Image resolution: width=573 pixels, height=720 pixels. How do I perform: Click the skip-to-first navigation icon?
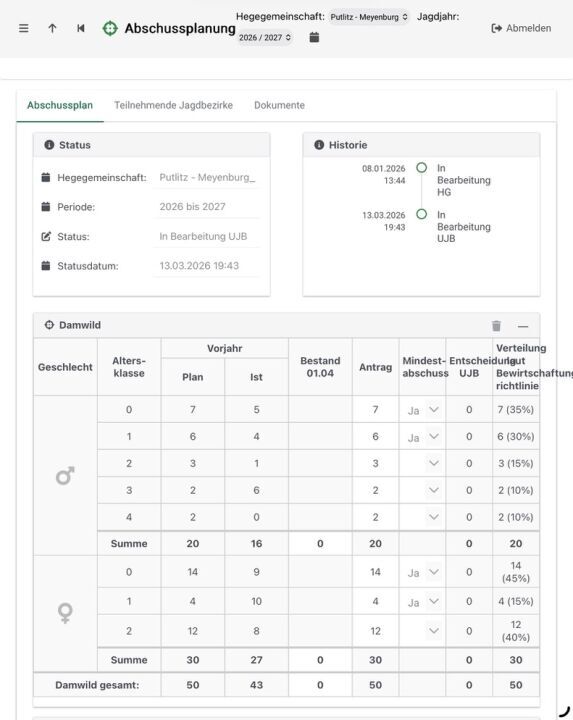pyautogui.click(x=81, y=28)
